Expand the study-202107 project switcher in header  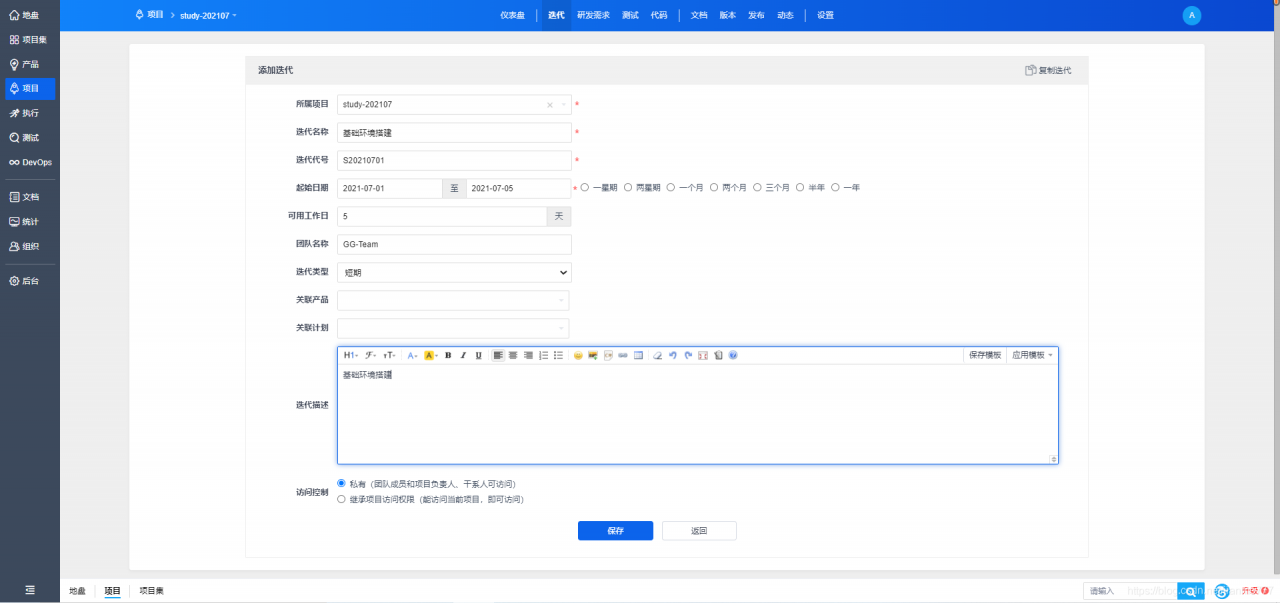(208, 15)
